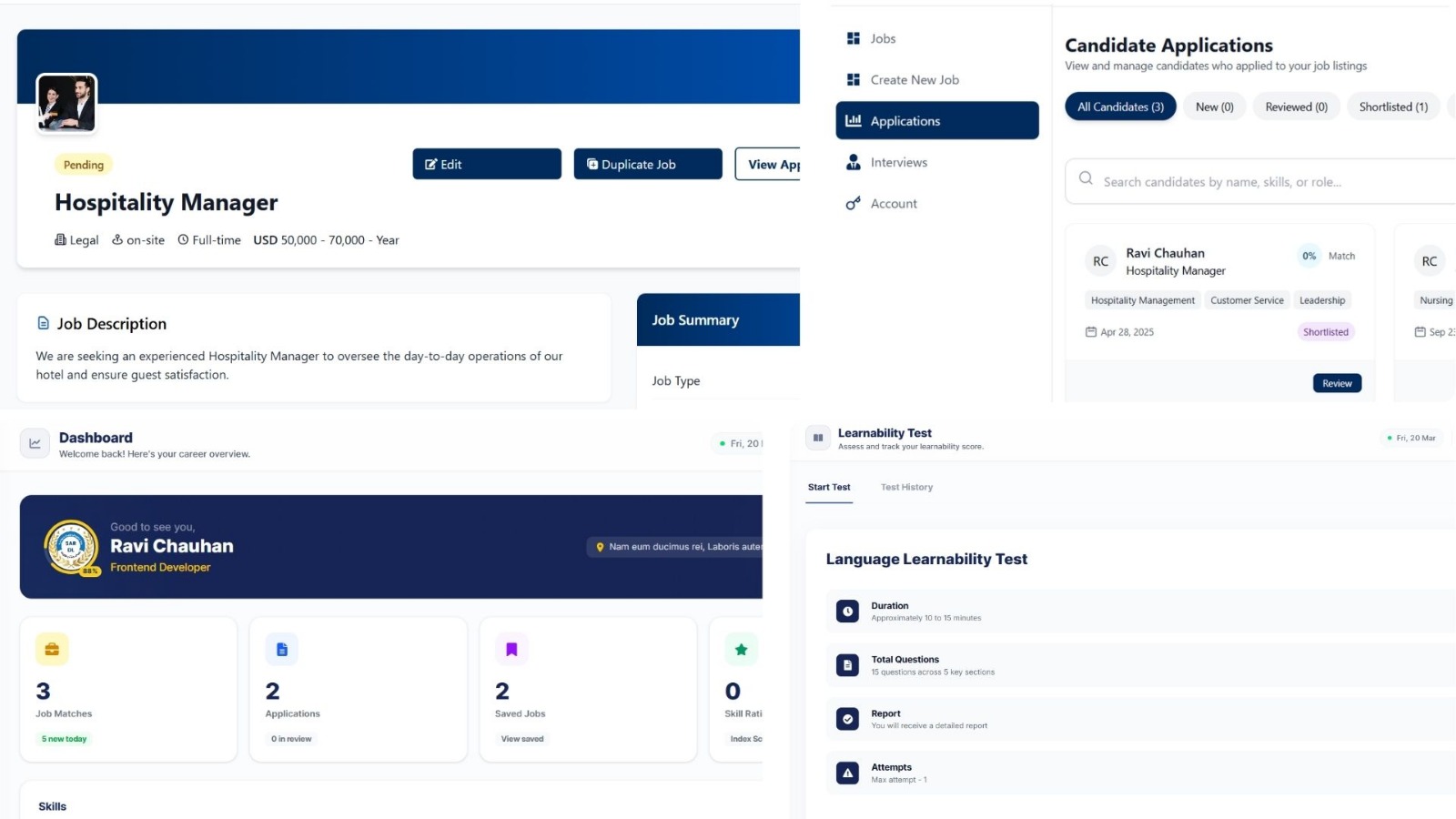Click Review on Ravi Chauhan's application
The width and height of the screenshot is (1456, 819).
click(x=1337, y=383)
